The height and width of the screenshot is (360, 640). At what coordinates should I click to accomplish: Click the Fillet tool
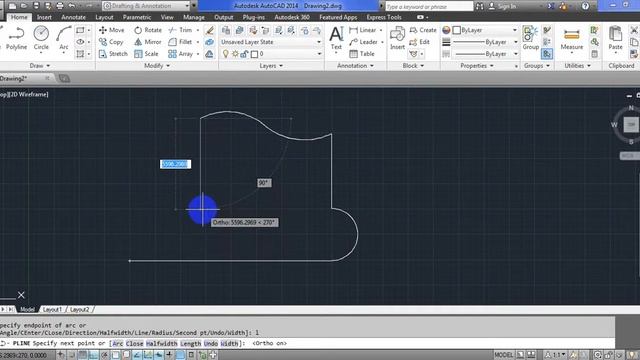pyautogui.click(x=180, y=42)
